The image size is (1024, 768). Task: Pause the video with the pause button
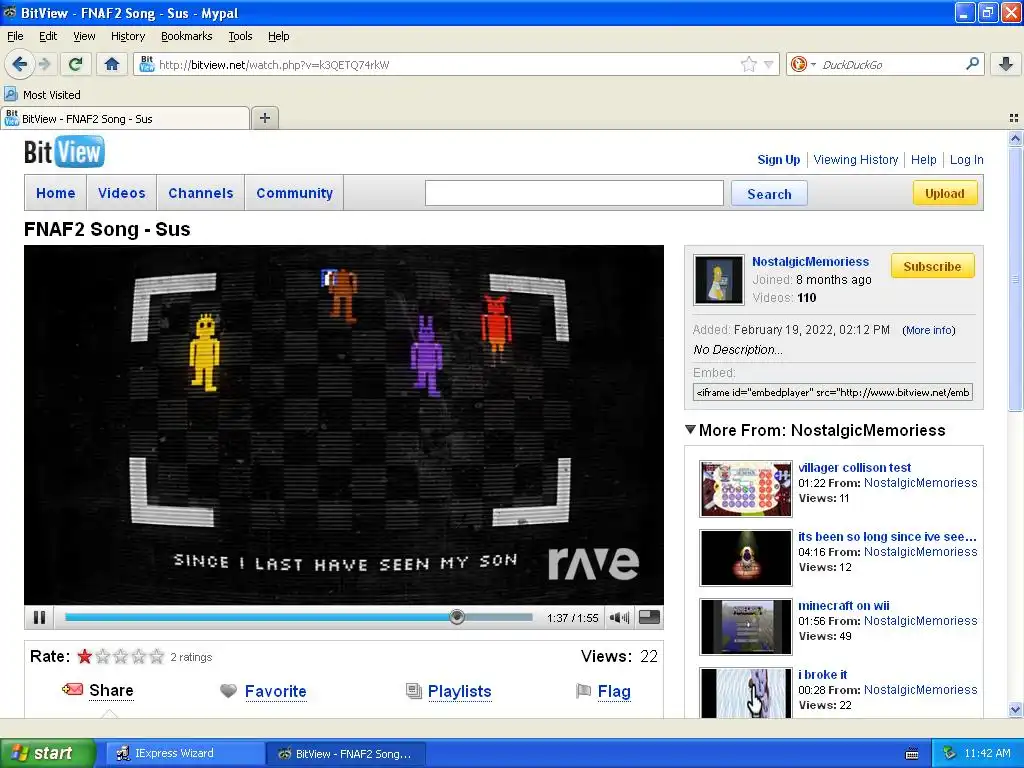tap(39, 617)
